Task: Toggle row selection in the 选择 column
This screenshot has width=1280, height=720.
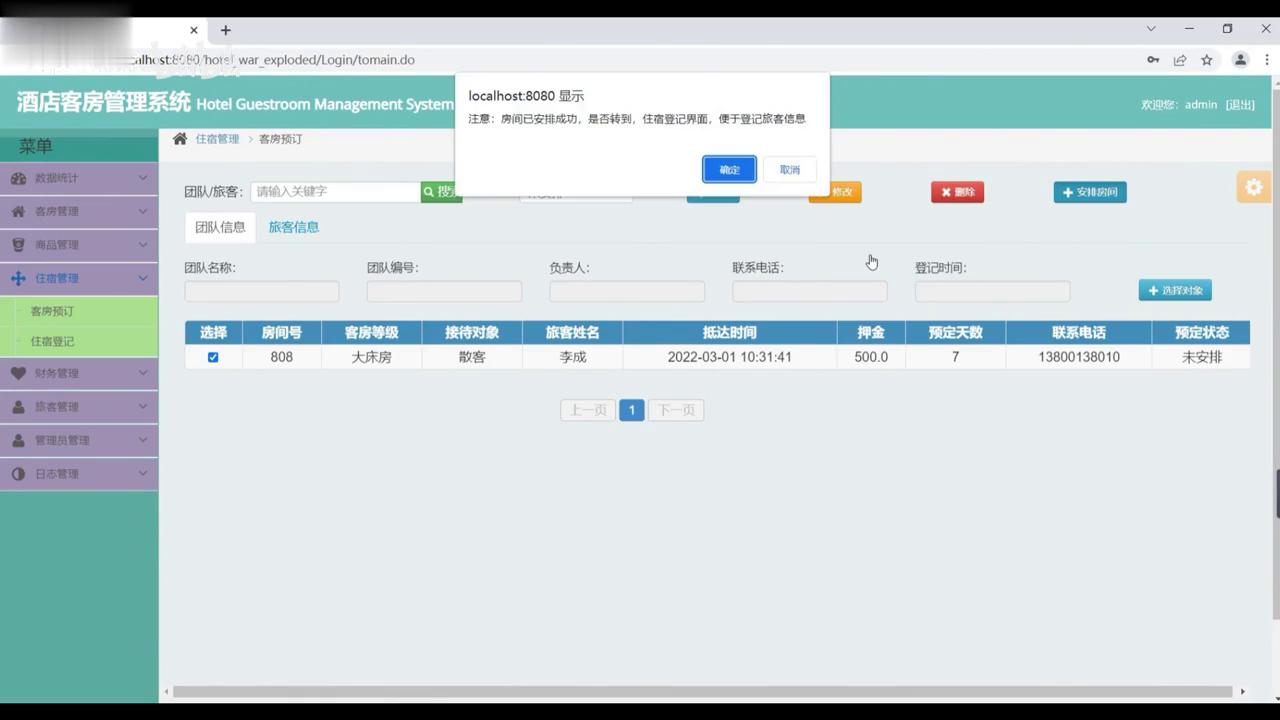Action: (x=212, y=357)
